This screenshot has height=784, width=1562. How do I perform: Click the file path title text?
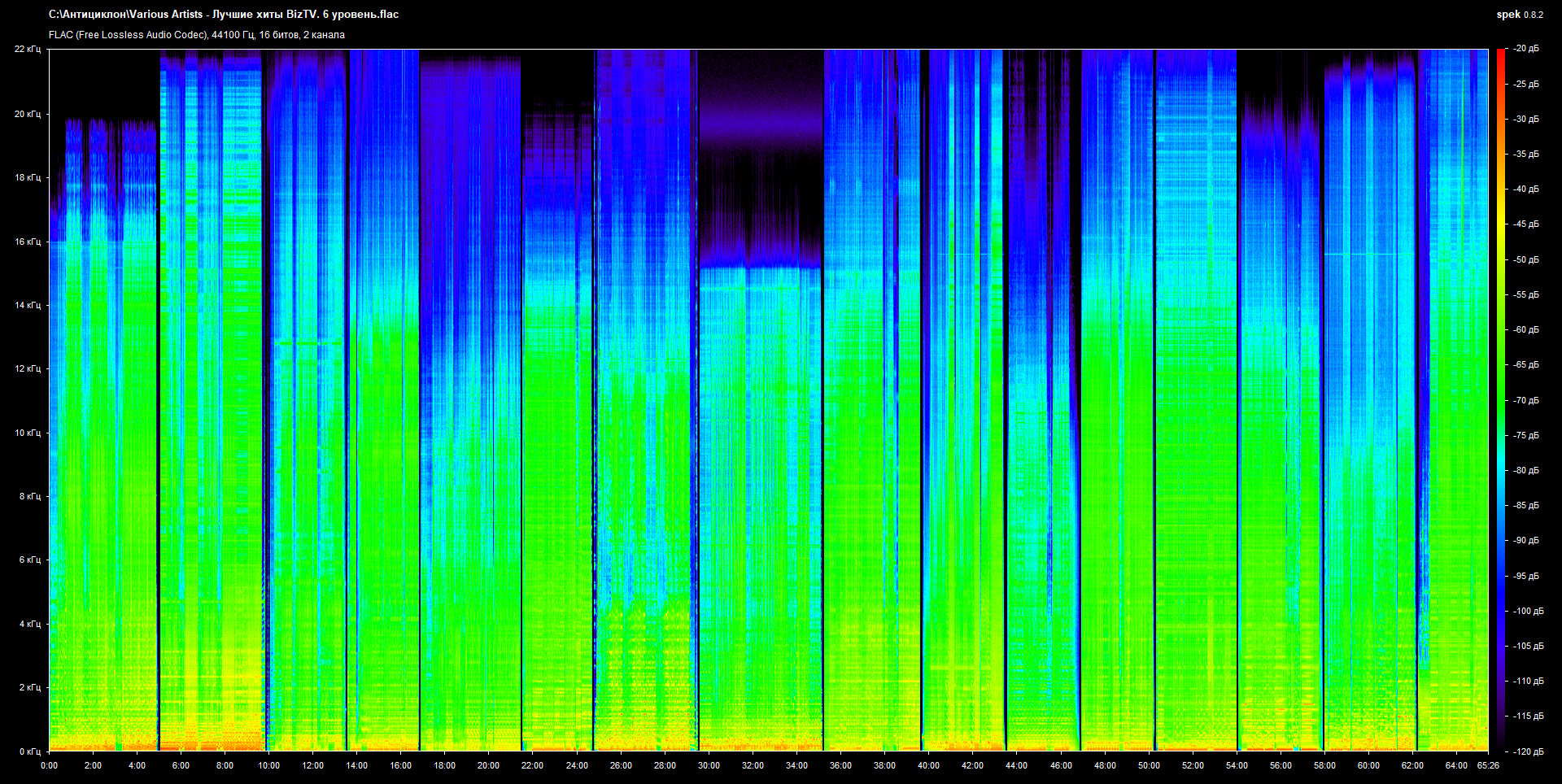(224, 15)
